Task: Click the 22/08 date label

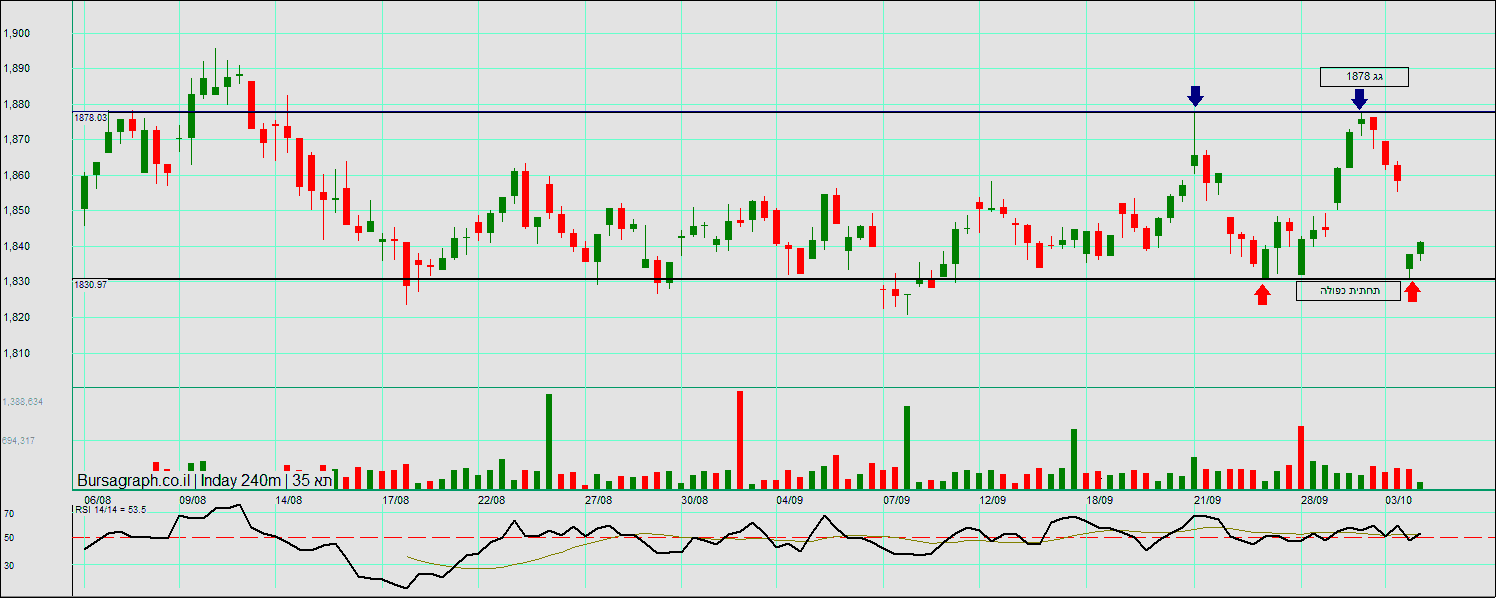Action: coord(492,499)
